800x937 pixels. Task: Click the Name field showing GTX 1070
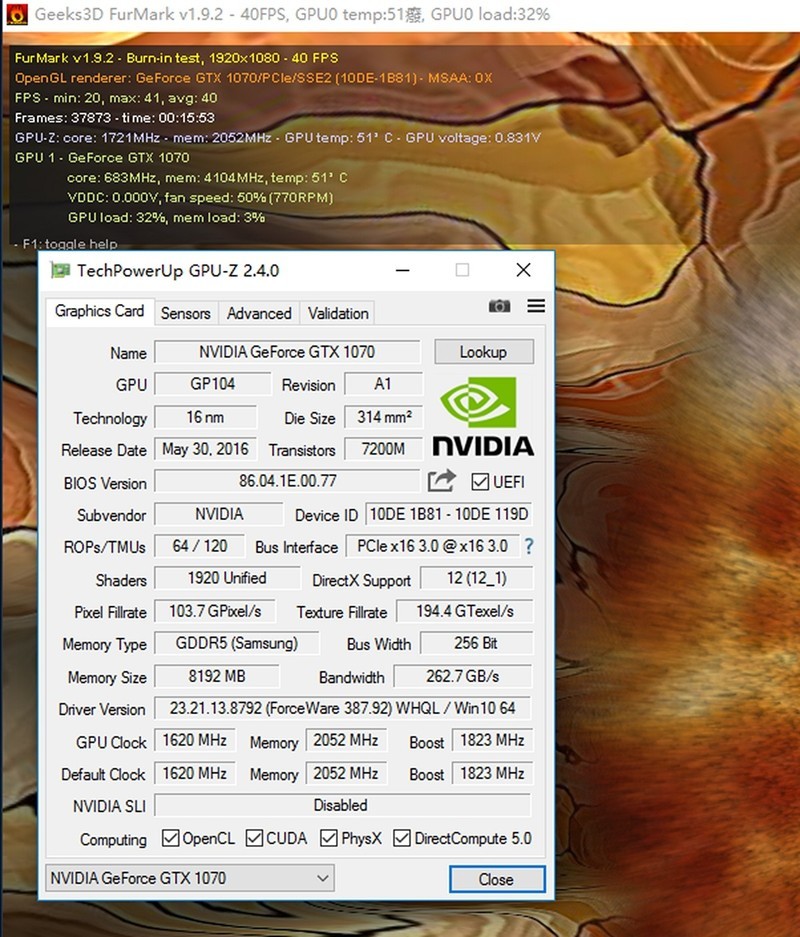coord(287,352)
